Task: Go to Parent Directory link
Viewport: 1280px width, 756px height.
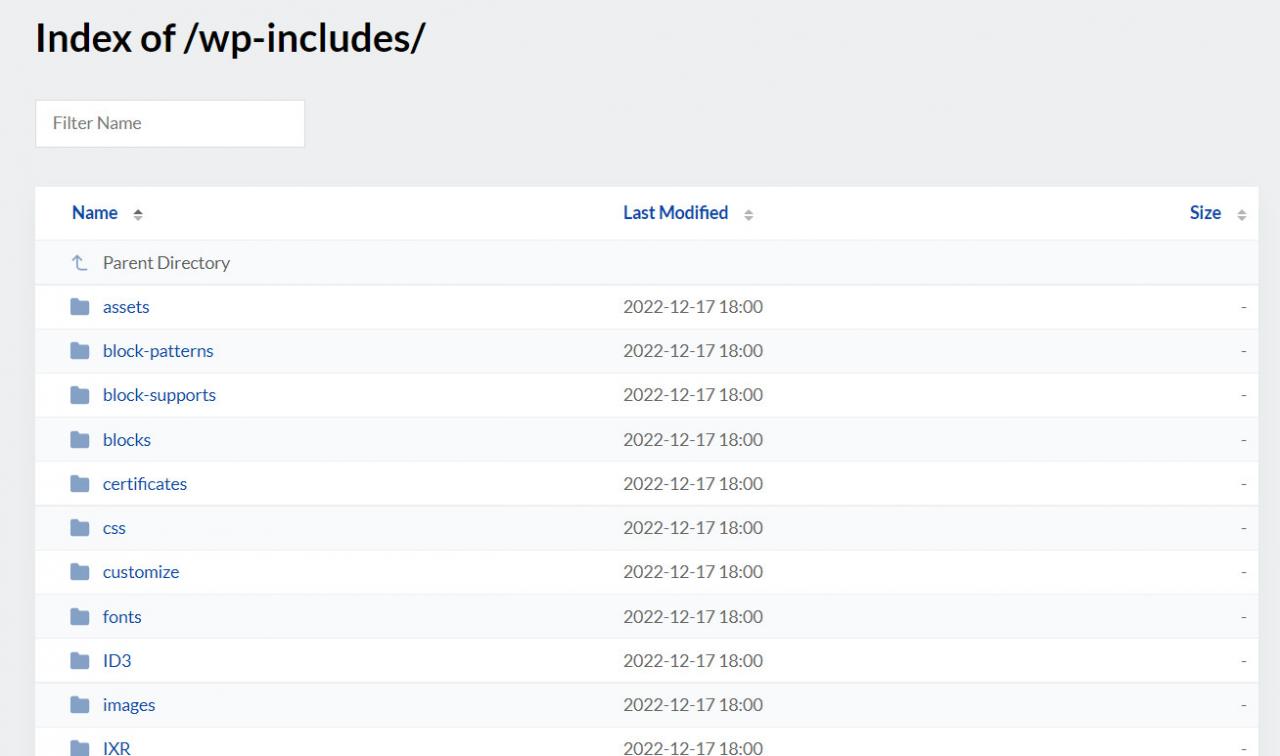Action: (x=166, y=263)
